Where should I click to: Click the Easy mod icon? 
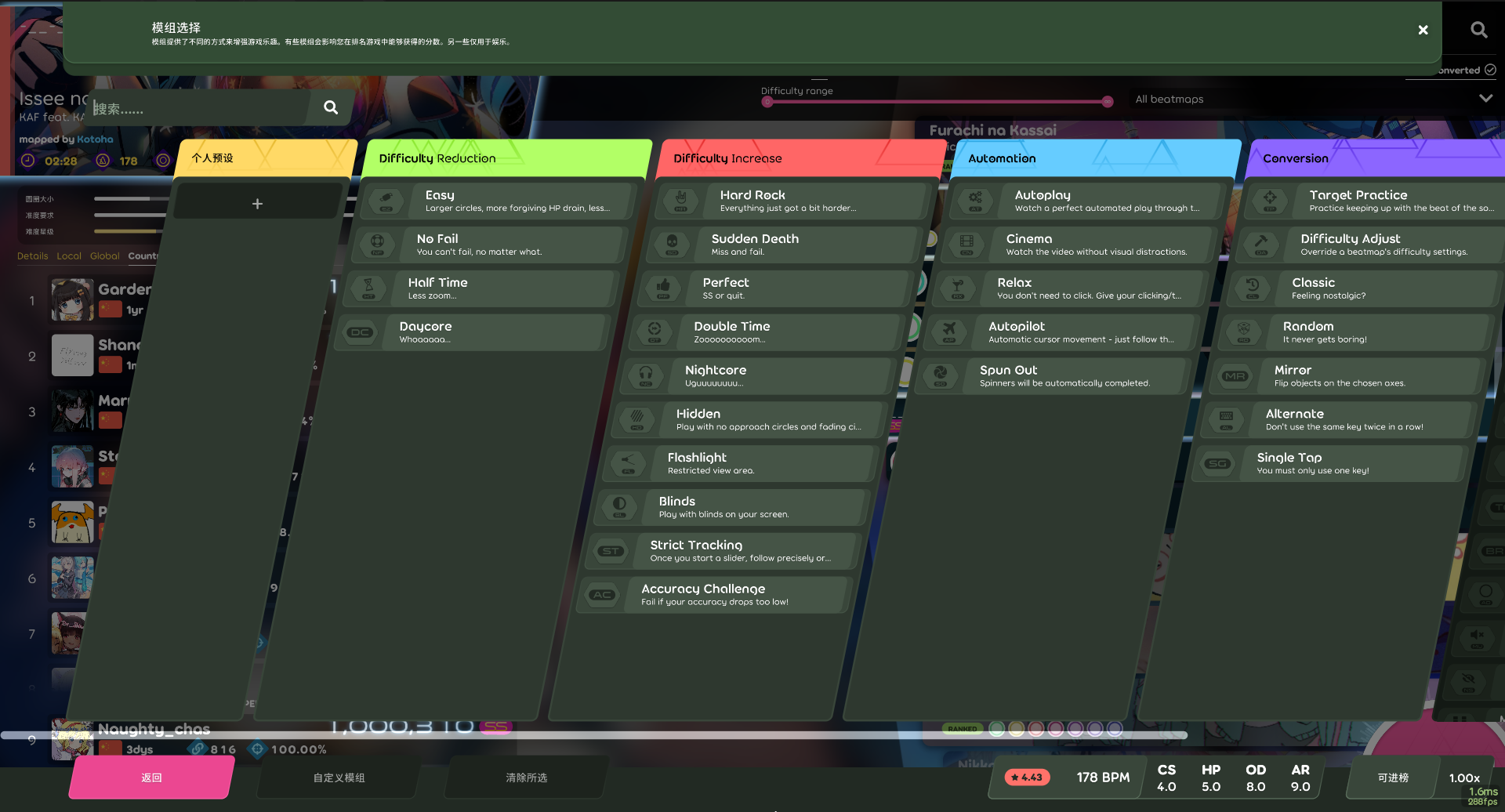(386, 201)
